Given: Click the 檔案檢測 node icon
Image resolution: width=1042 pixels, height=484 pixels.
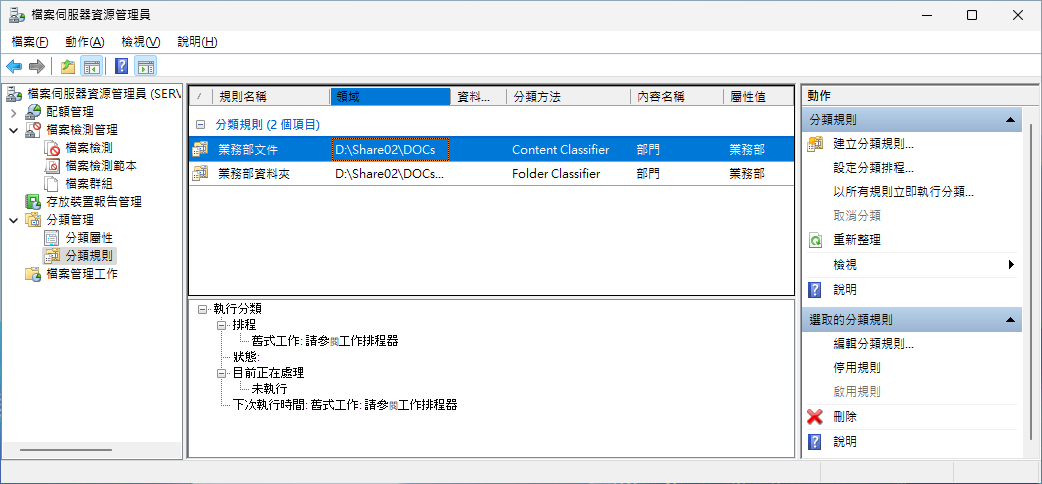Looking at the screenshot, I should (52, 148).
